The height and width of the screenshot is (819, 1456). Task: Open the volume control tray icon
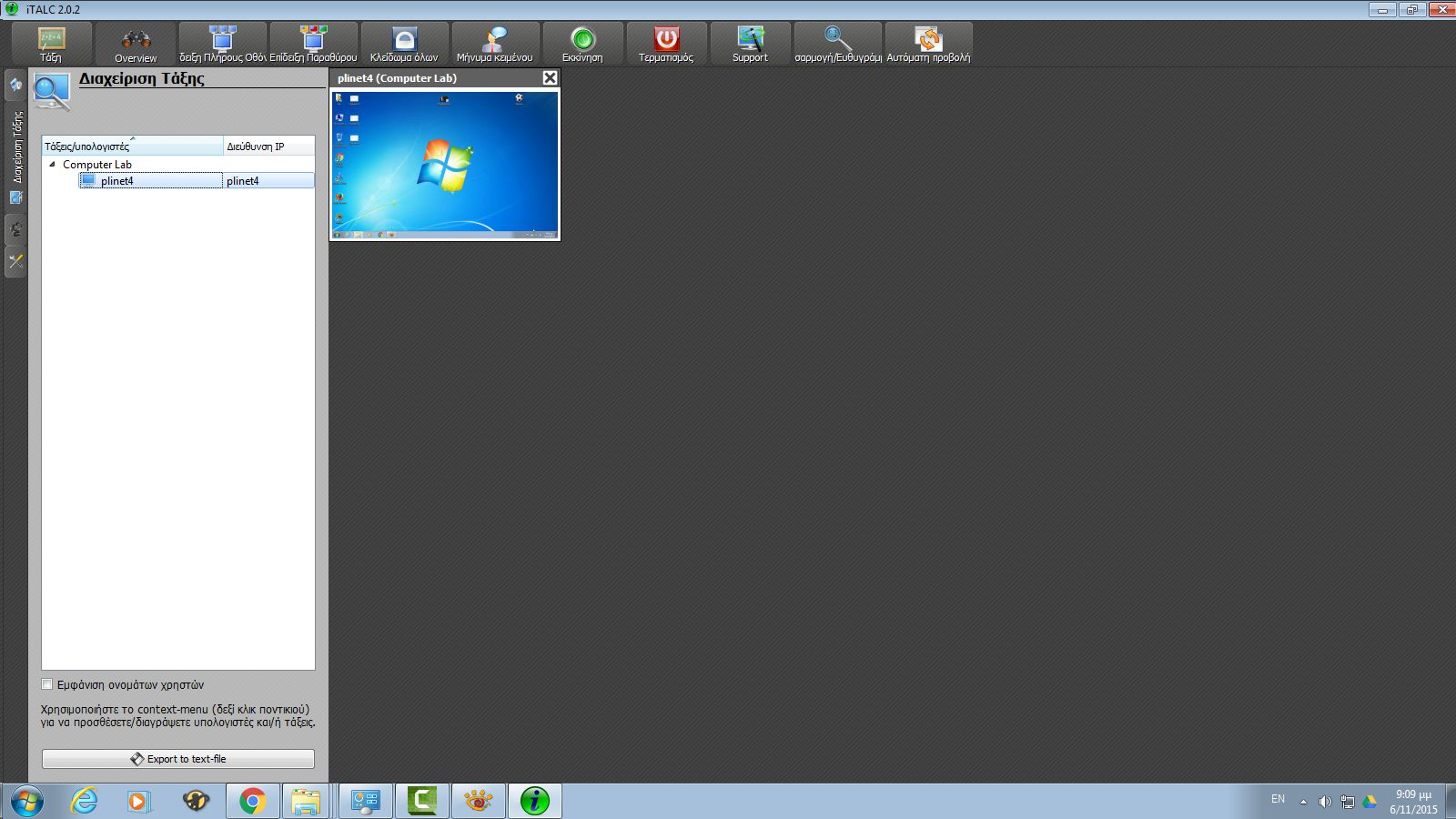1325,802
